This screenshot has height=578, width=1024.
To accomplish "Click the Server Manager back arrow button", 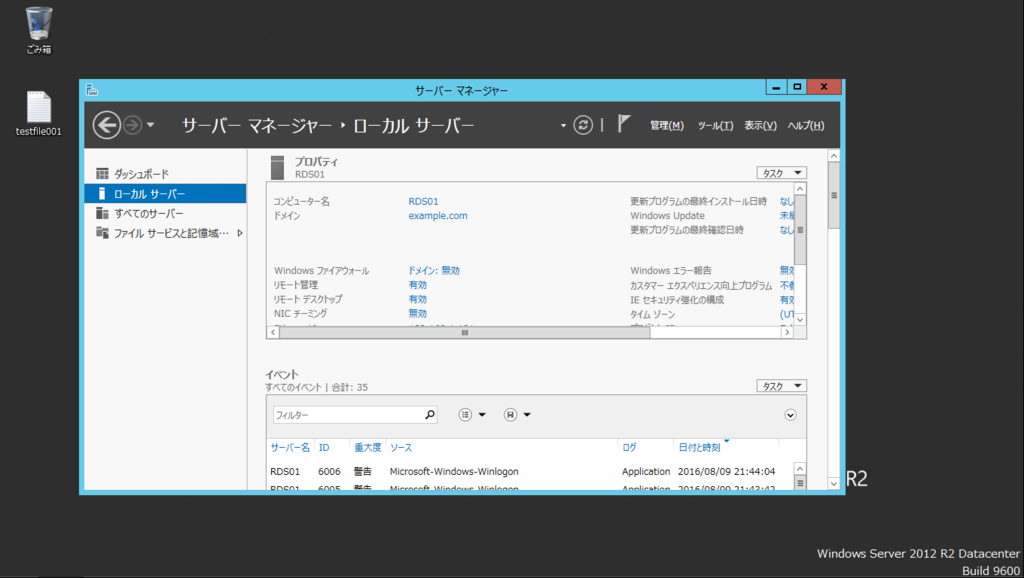I will pos(106,125).
